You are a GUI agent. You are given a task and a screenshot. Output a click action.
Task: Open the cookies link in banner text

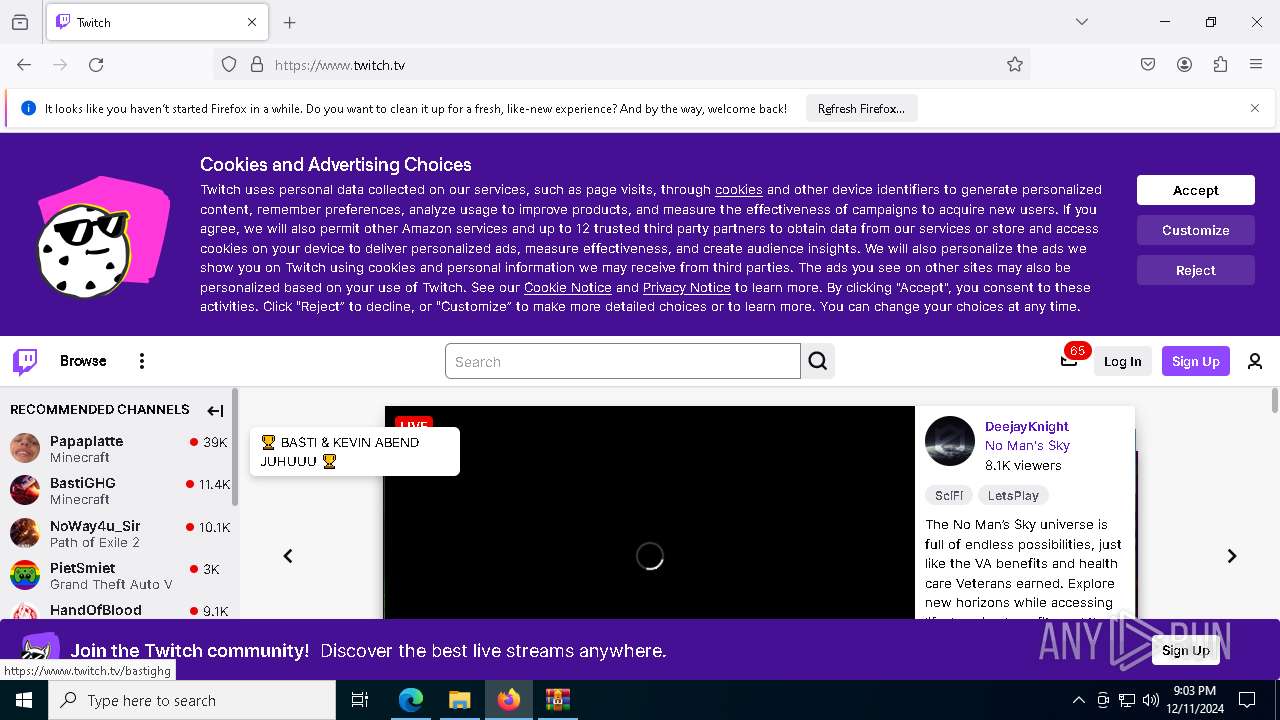(739, 190)
